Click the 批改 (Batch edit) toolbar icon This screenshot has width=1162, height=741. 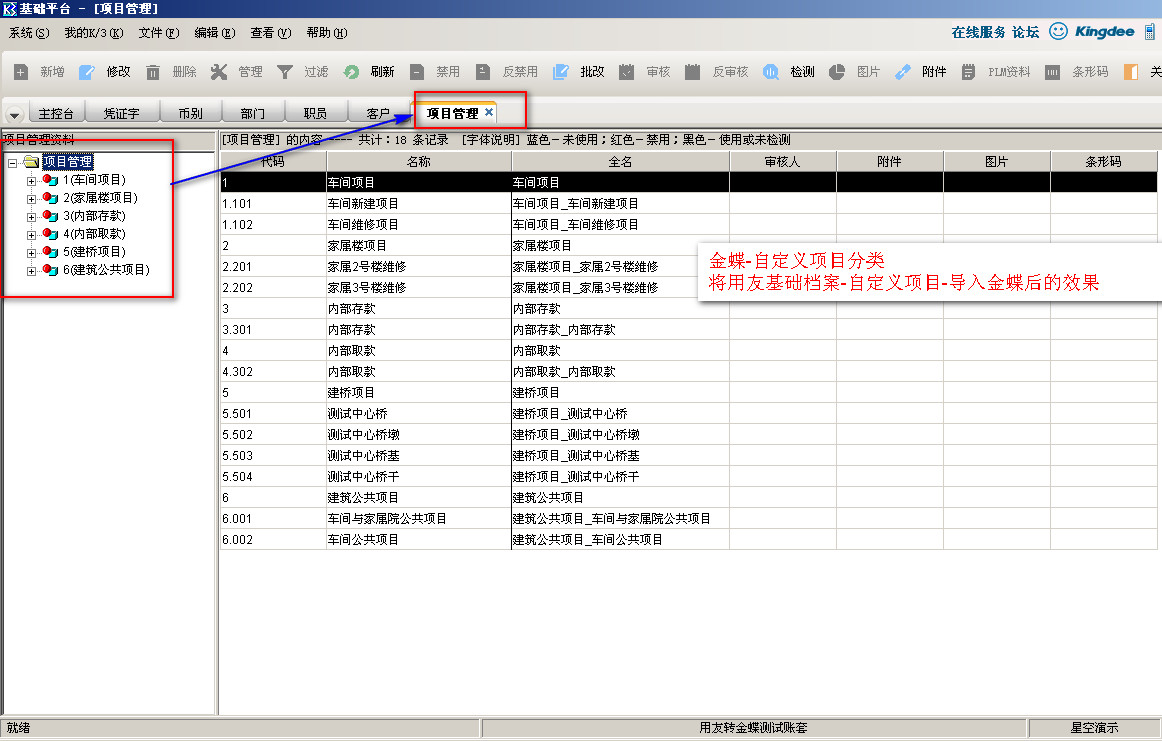pos(561,72)
